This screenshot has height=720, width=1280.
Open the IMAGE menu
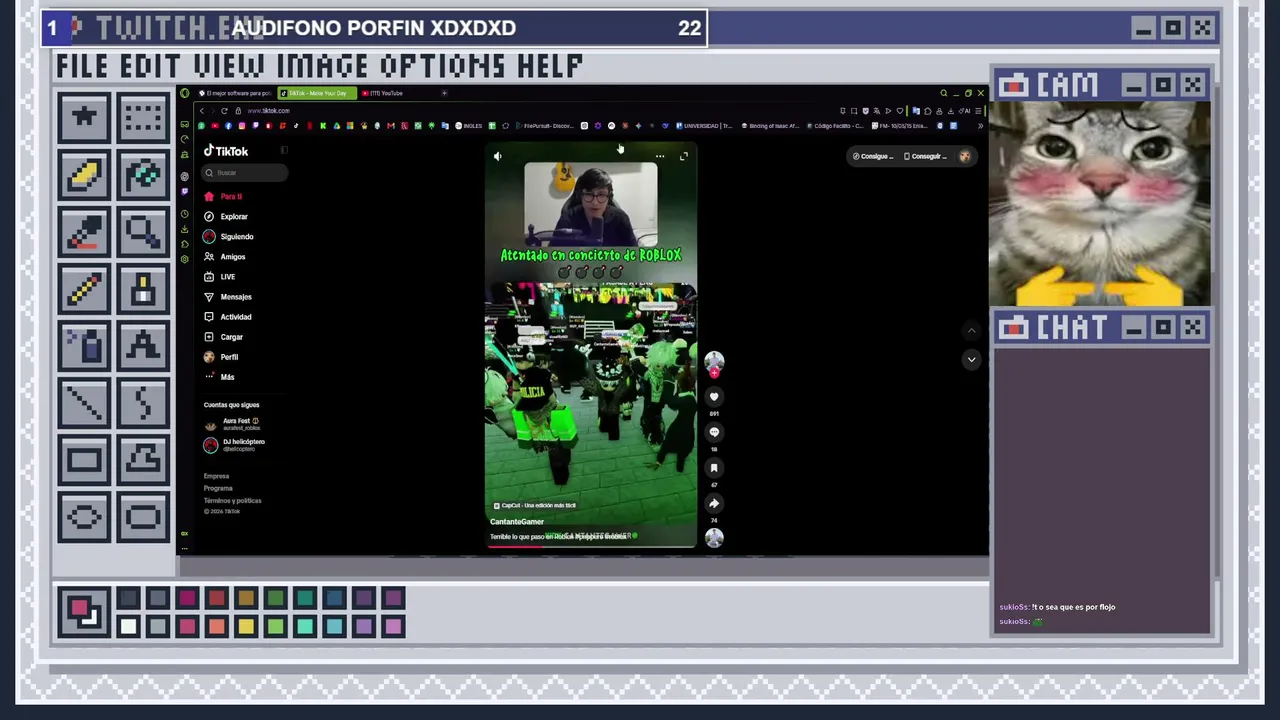pyautogui.click(x=322, y=67)
